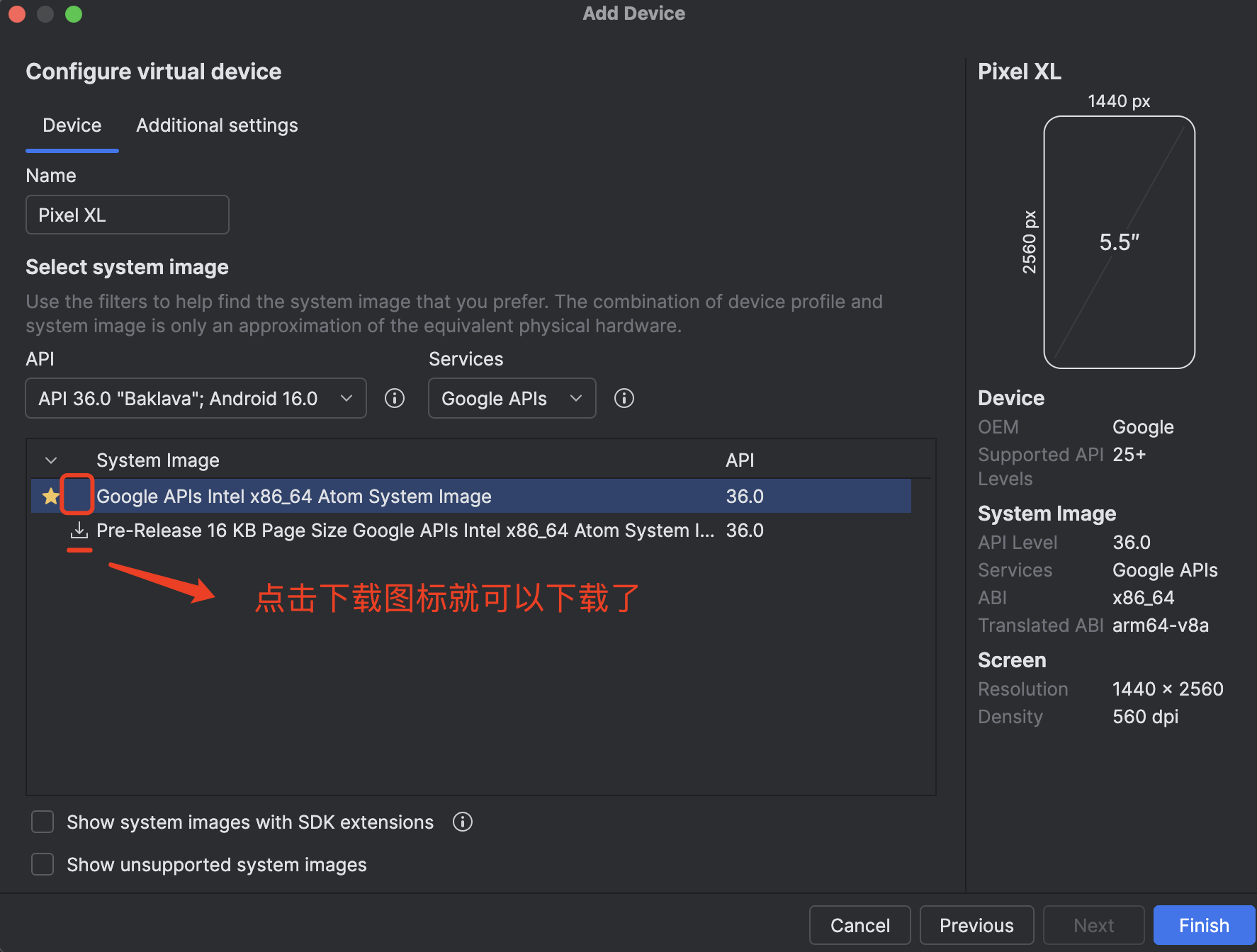Click the x86_64 ABI value
Screen dimensions: 1257x952
[x=1143, y=598]
